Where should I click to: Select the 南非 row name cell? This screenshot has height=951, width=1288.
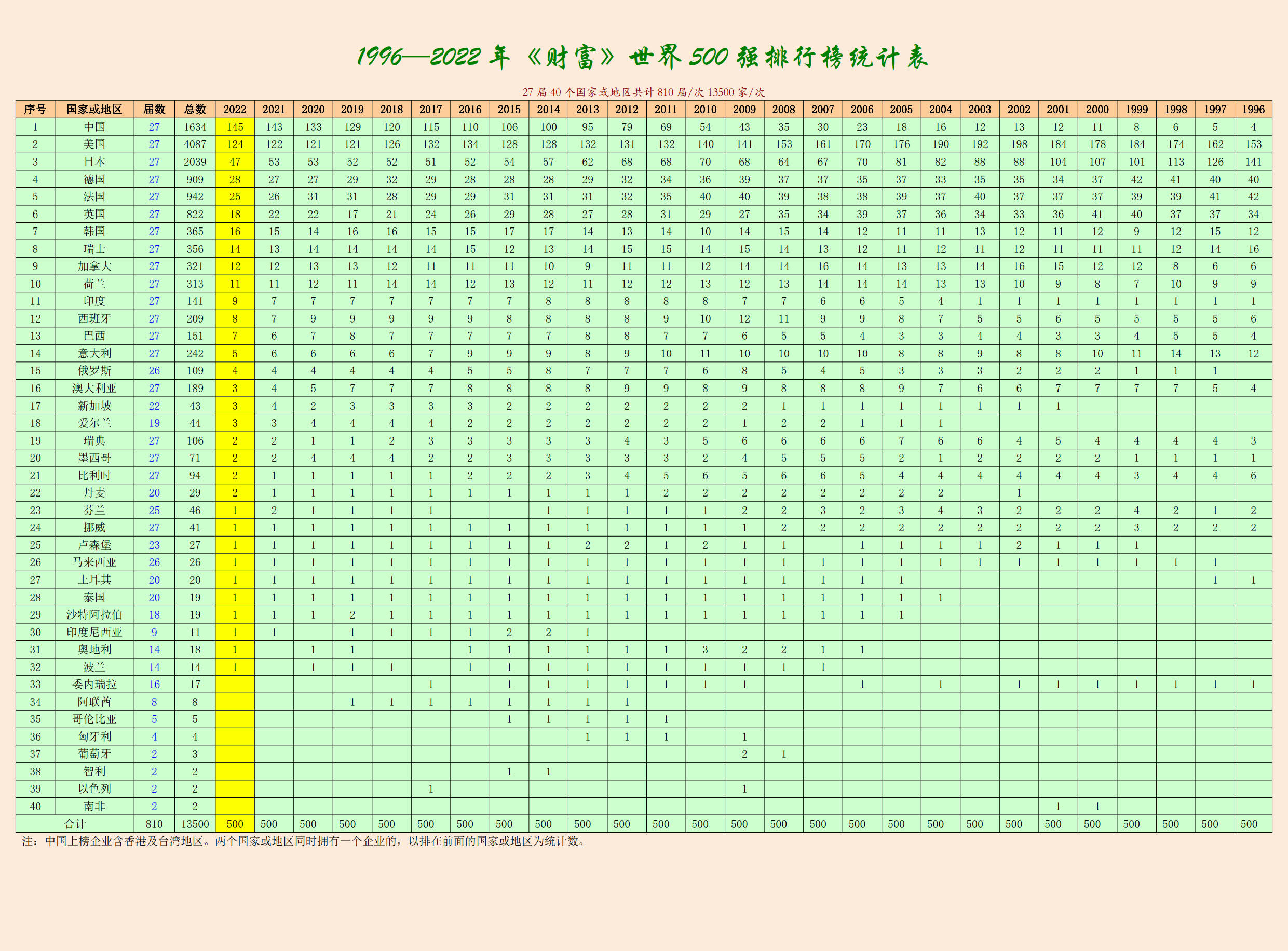94,806
